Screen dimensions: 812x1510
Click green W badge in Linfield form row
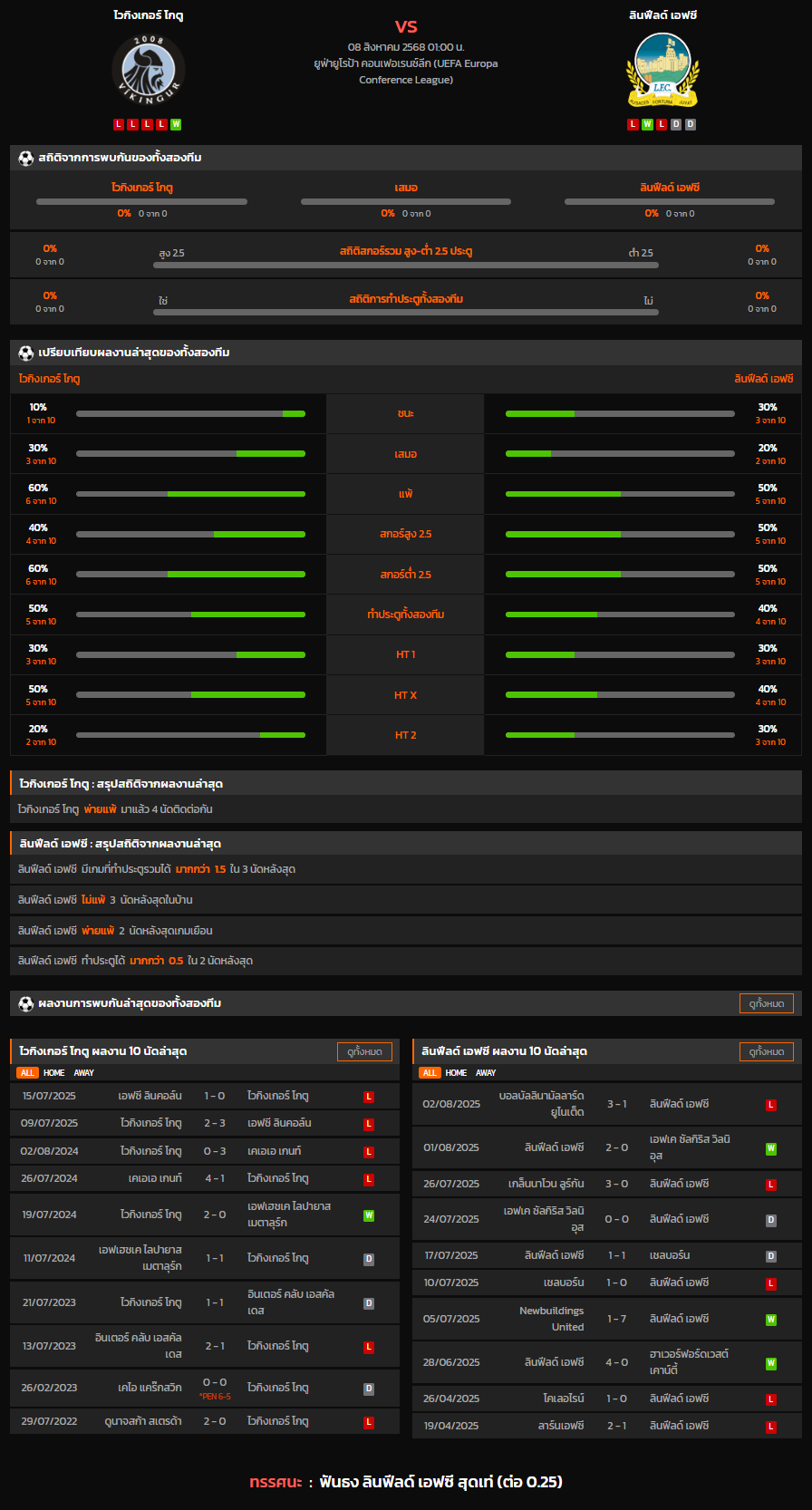[647, 124]
